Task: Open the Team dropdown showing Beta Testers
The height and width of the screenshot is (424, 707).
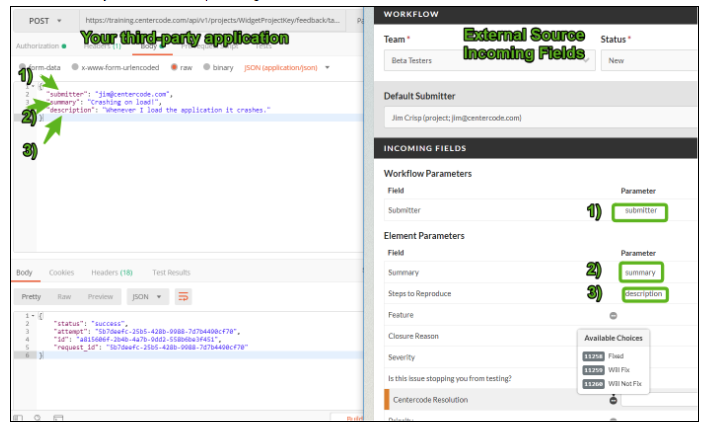Action: click(x=489, y=60)
